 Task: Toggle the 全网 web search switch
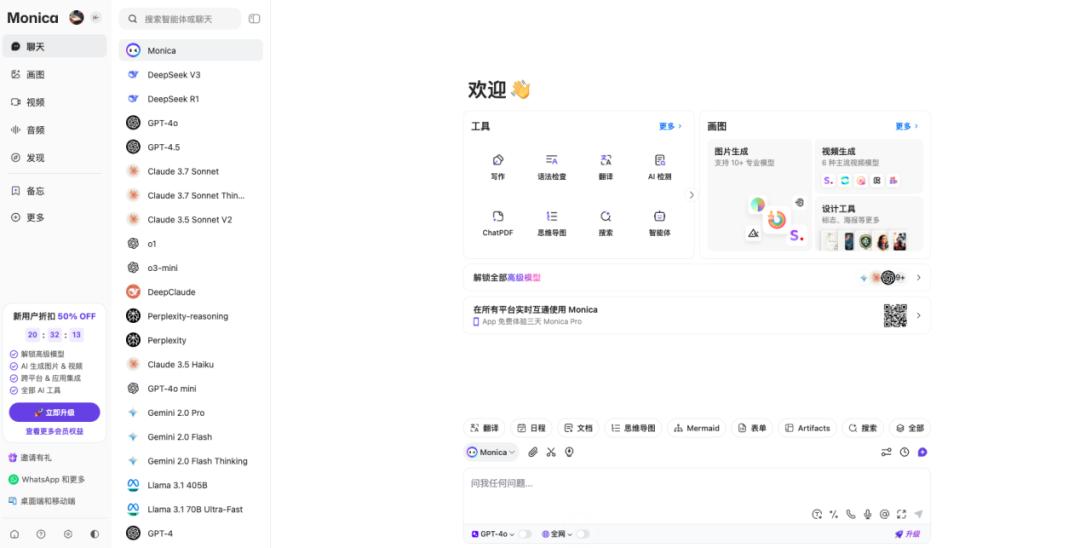(583, 534)
